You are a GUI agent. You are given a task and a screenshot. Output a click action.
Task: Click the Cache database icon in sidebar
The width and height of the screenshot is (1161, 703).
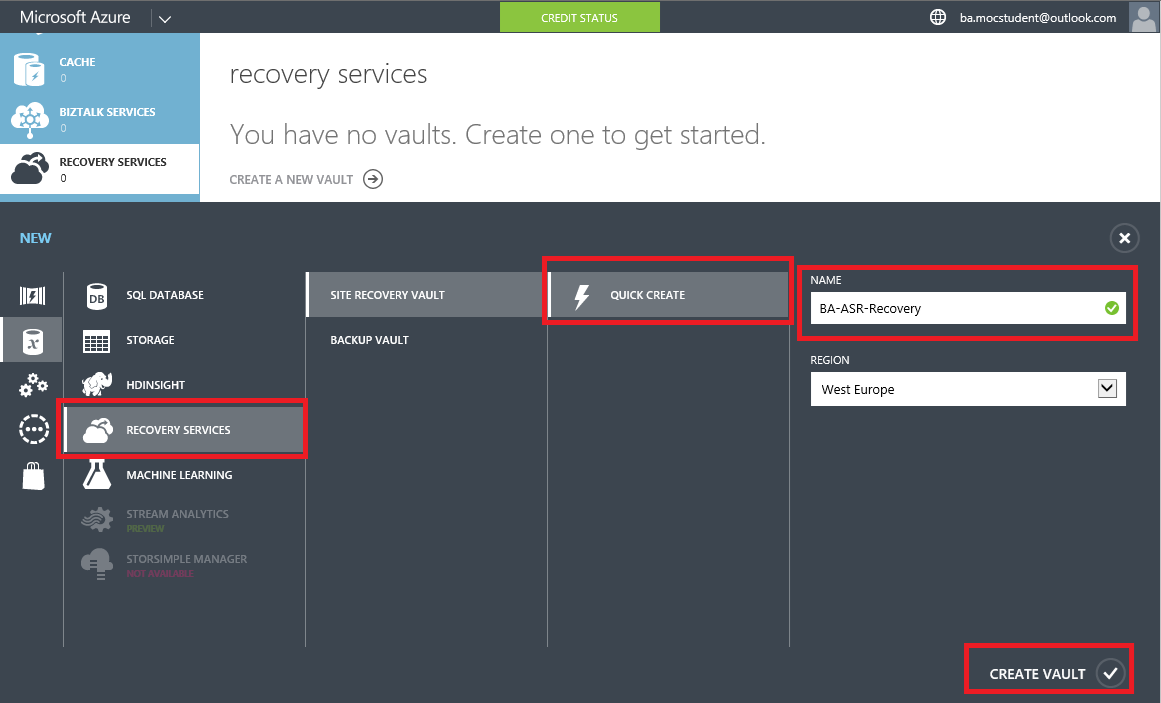coord(30,69)
